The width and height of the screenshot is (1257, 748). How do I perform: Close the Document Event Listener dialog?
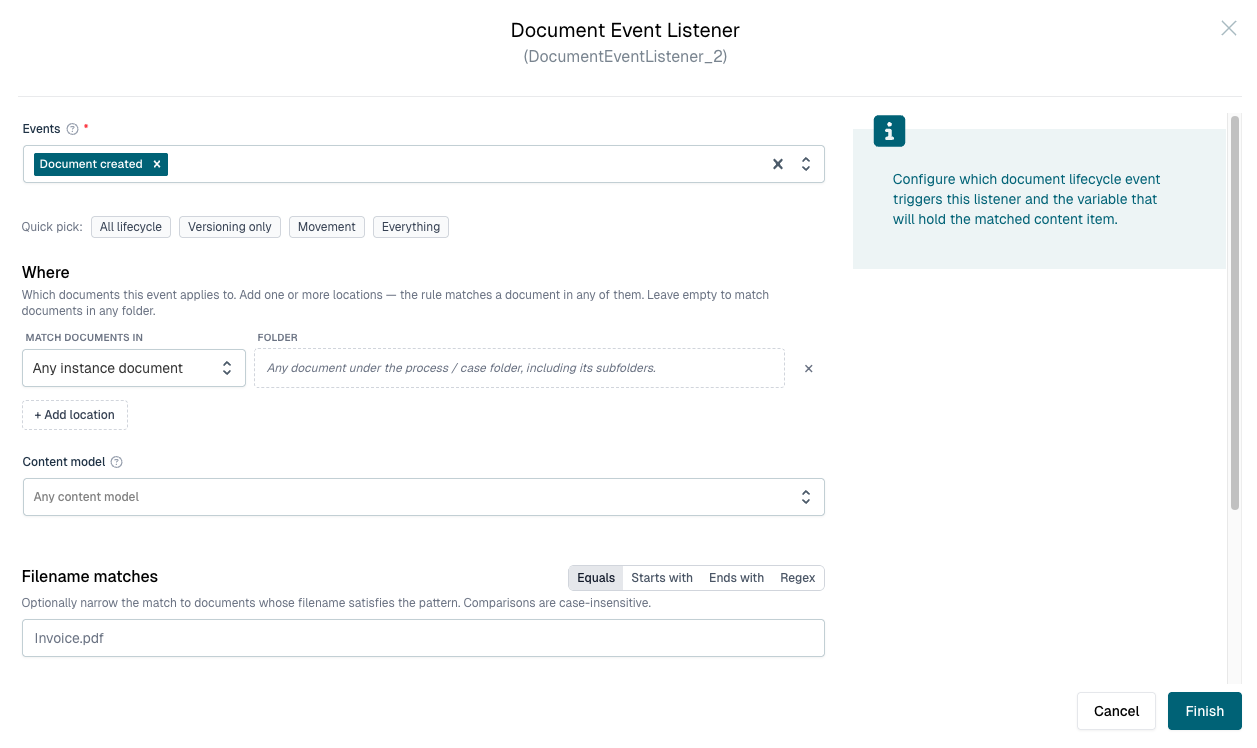coord(1228,28)
